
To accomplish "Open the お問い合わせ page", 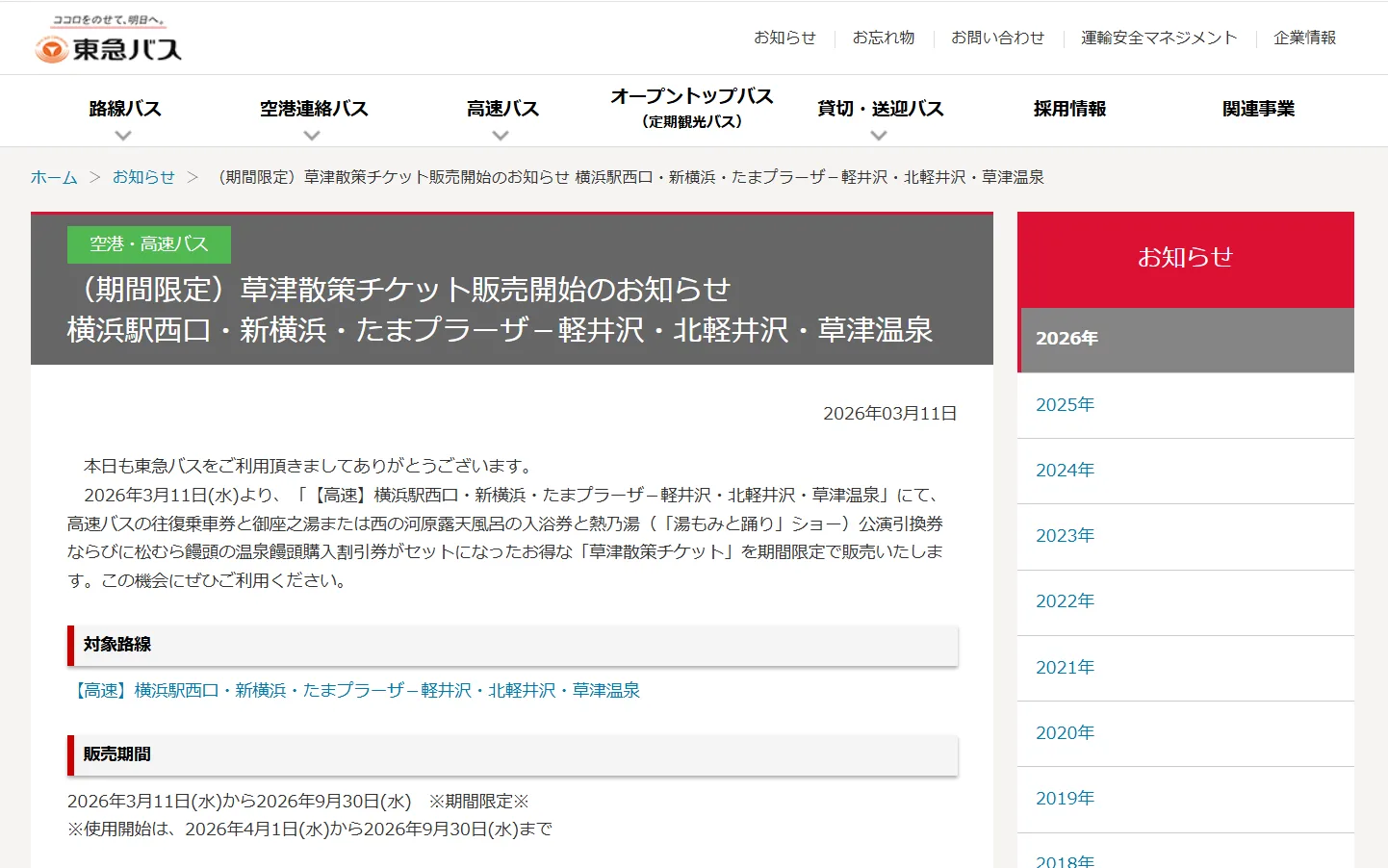I will click(997, 38).
